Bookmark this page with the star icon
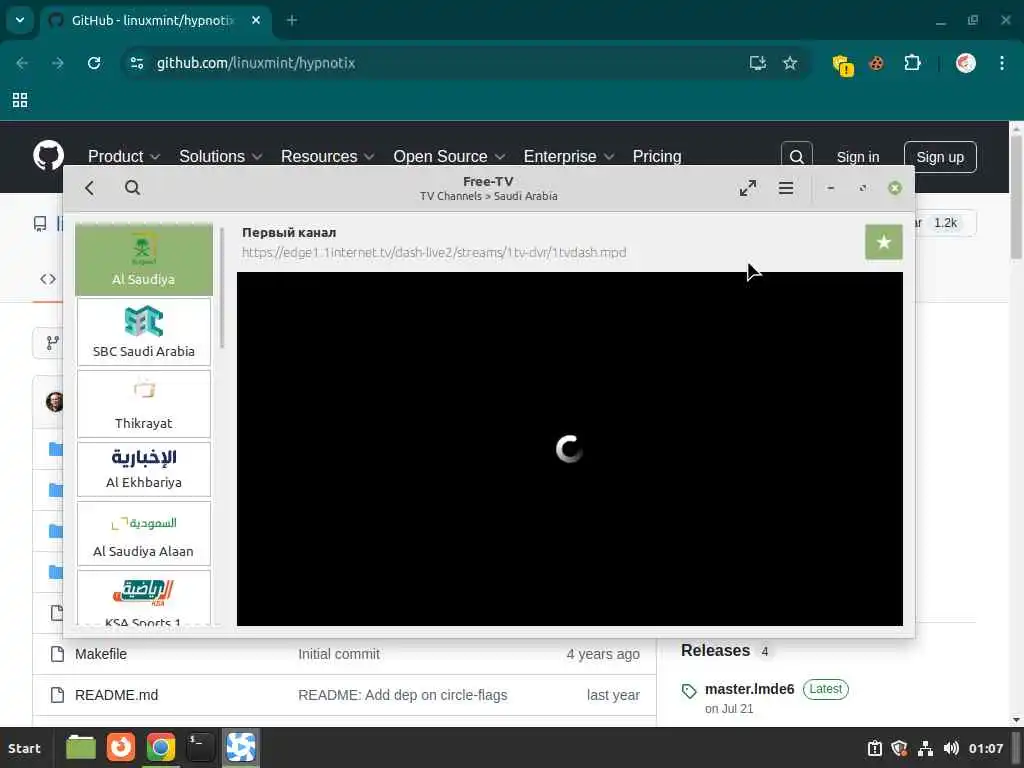Screen dimensions: 1024x768 (x=790, y=63)
